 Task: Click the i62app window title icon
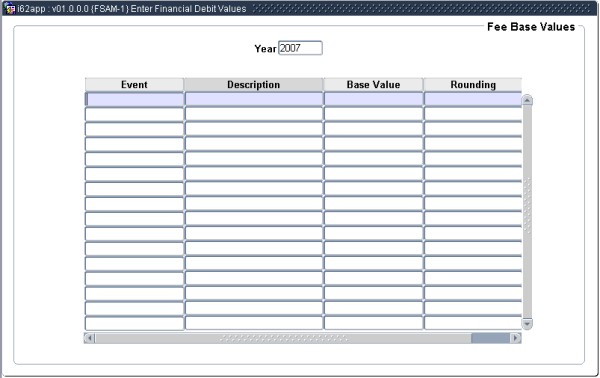click(10, 8)
